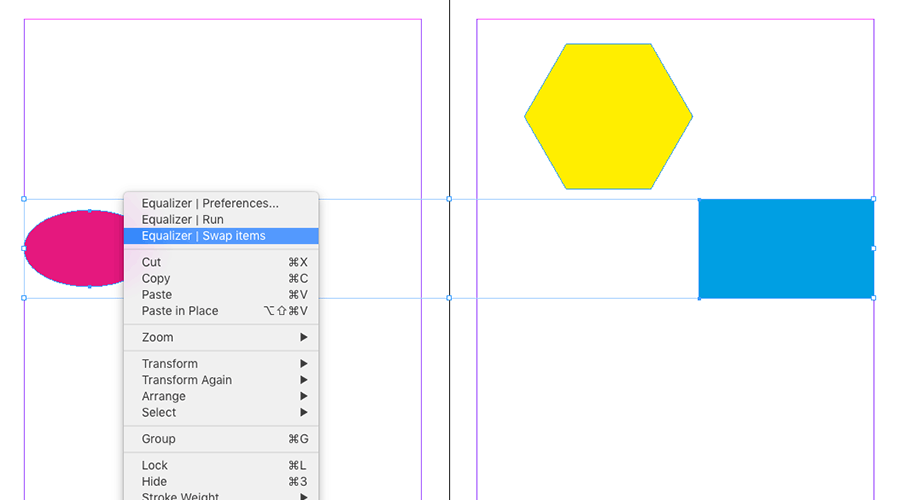Select Paste in the context menu
This screenshot has width=900, height=500.
click(157, 295)
